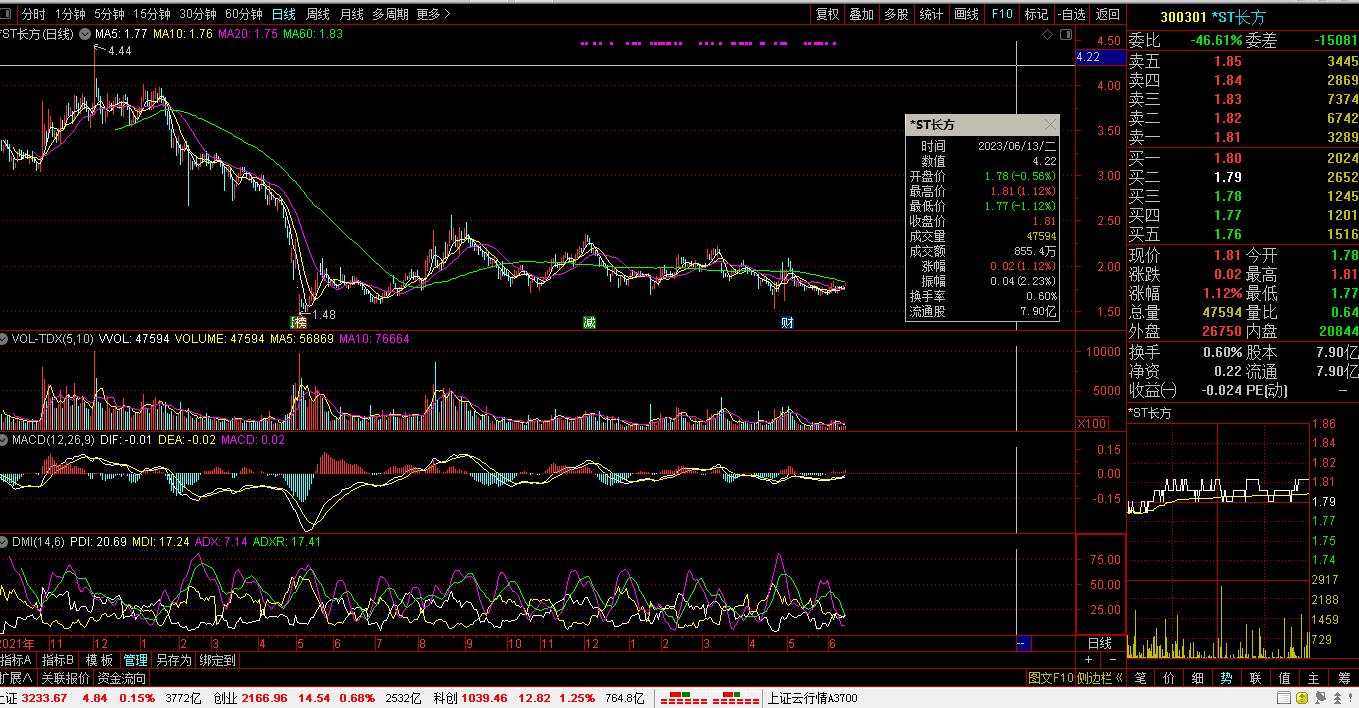Click the 榜 event marker on the chart

pyautogui.click(x=299, y=322)
